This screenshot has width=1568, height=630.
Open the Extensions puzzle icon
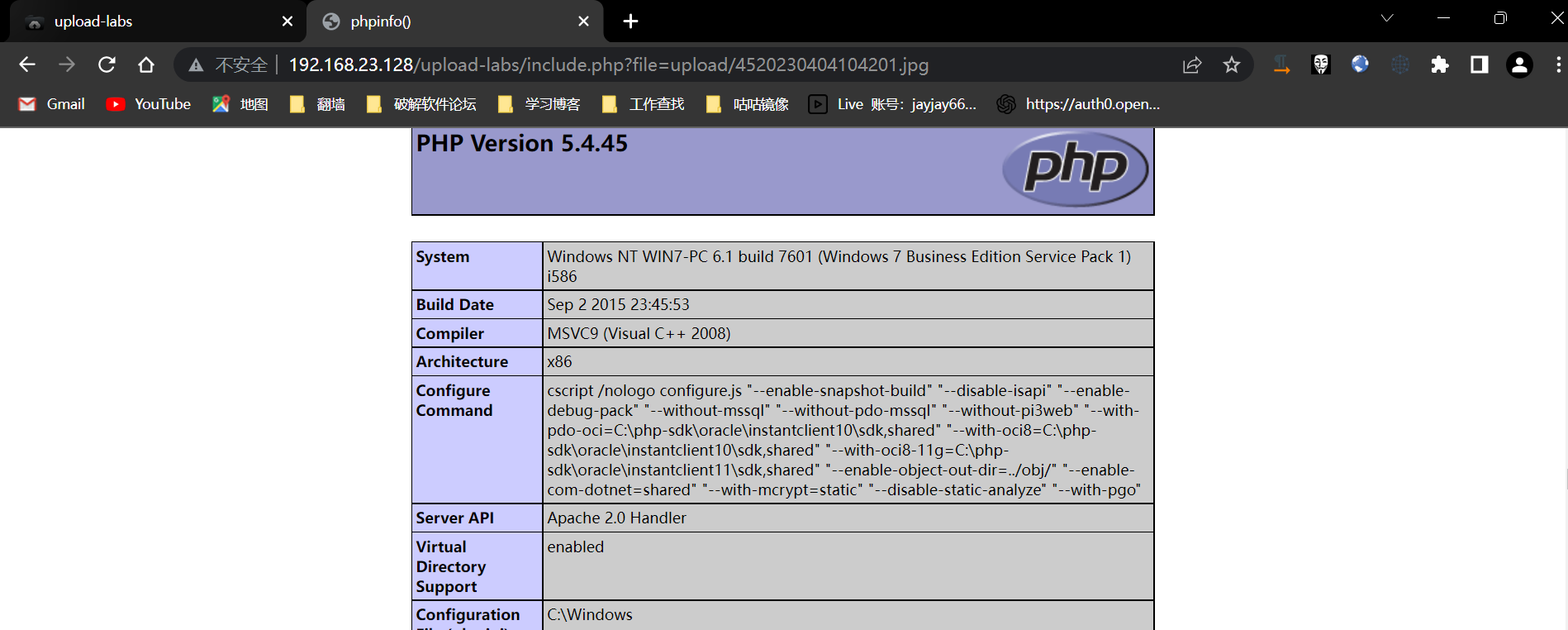(1439, 64)
